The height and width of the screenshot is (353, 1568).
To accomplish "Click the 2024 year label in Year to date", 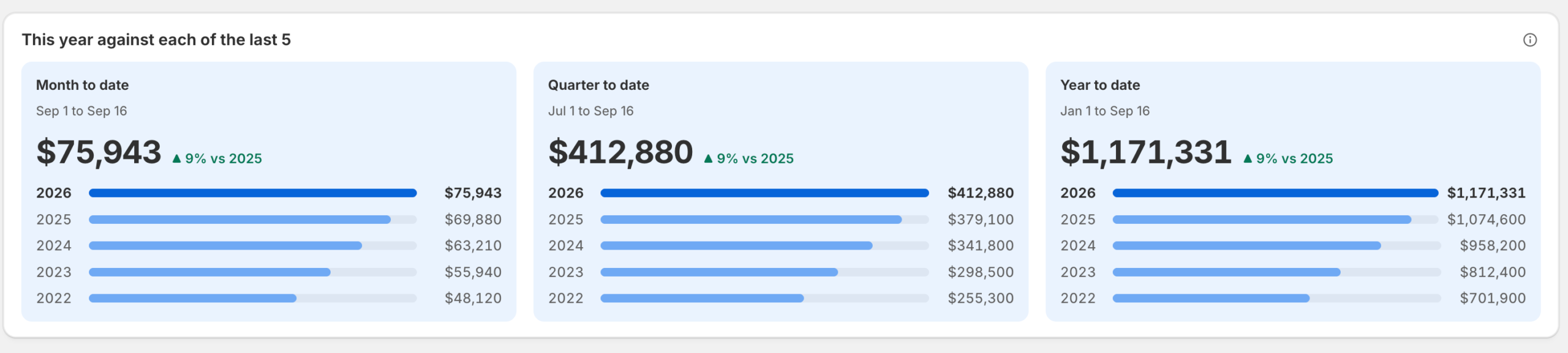I will pyautogui.click(x=1078, y=245).
